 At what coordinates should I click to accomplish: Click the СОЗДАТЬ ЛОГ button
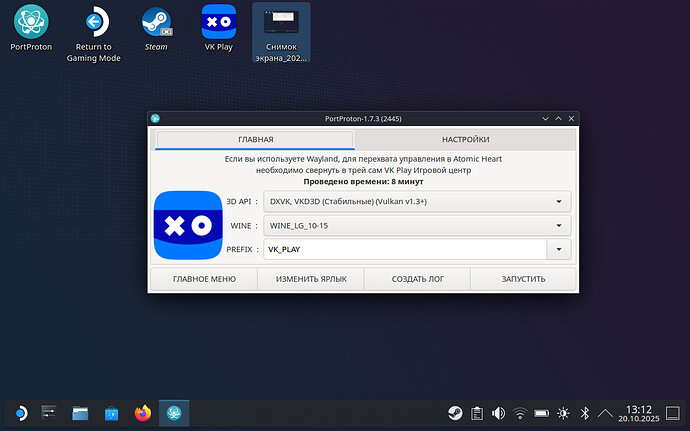tap(417, 280)
